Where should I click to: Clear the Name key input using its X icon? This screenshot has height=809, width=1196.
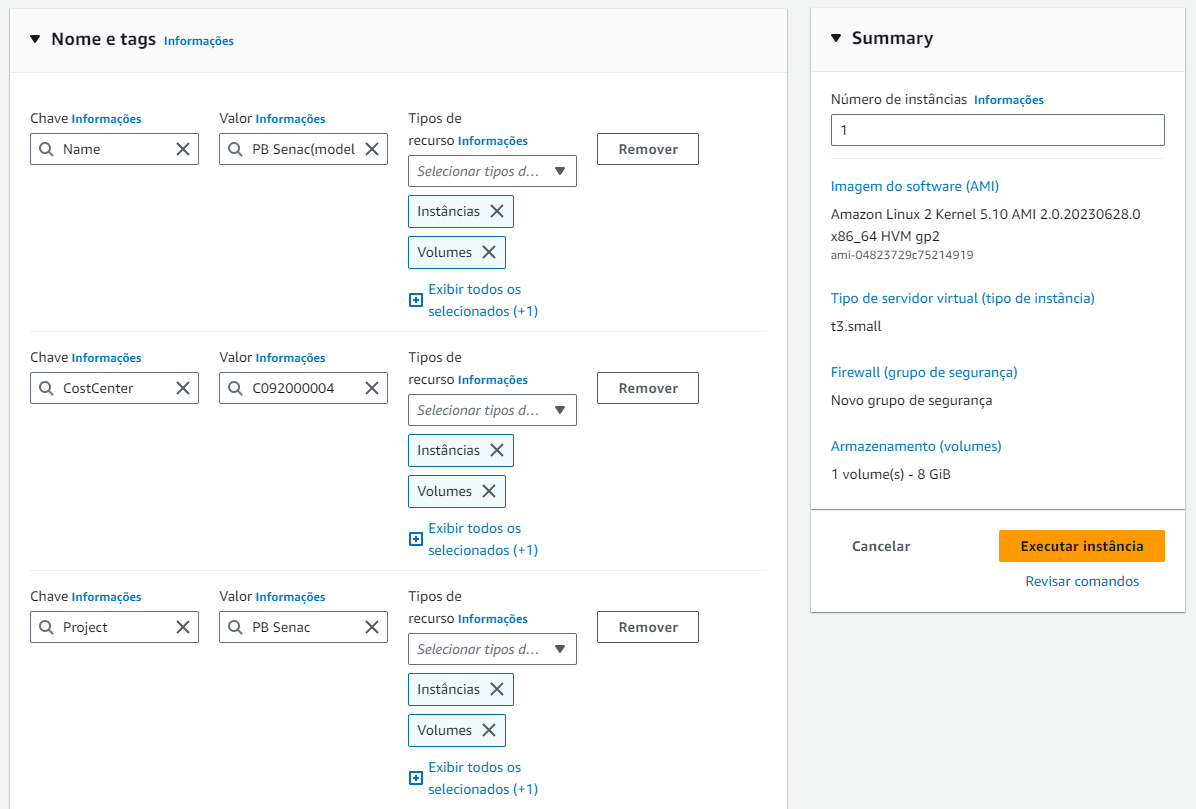coord(182,149)
